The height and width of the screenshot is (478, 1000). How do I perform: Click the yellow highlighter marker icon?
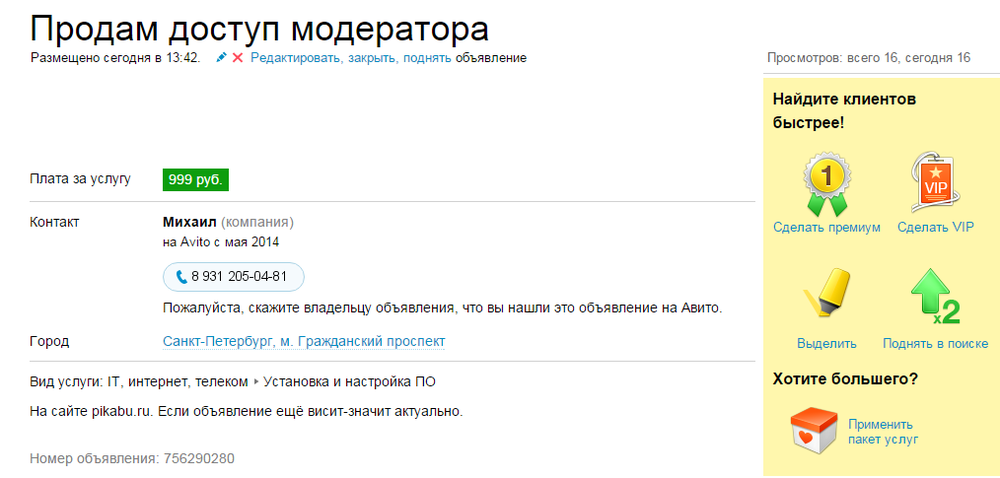click(x=827, y=295)
